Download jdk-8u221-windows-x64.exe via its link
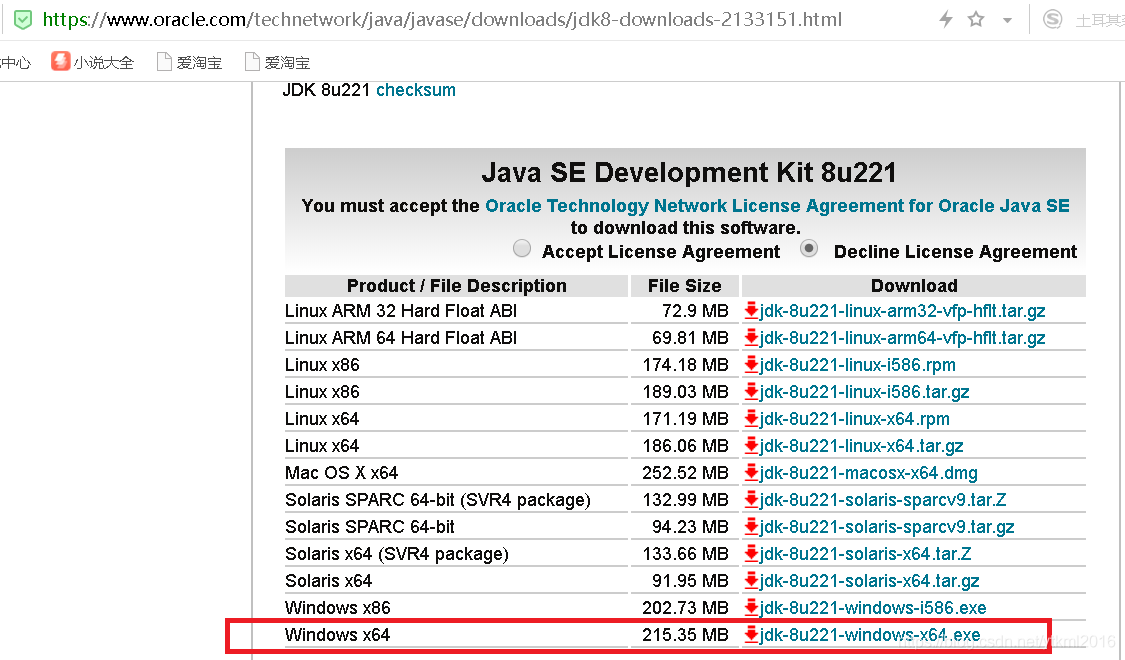Screen dimensions: 1125x660 coord(870,635)
